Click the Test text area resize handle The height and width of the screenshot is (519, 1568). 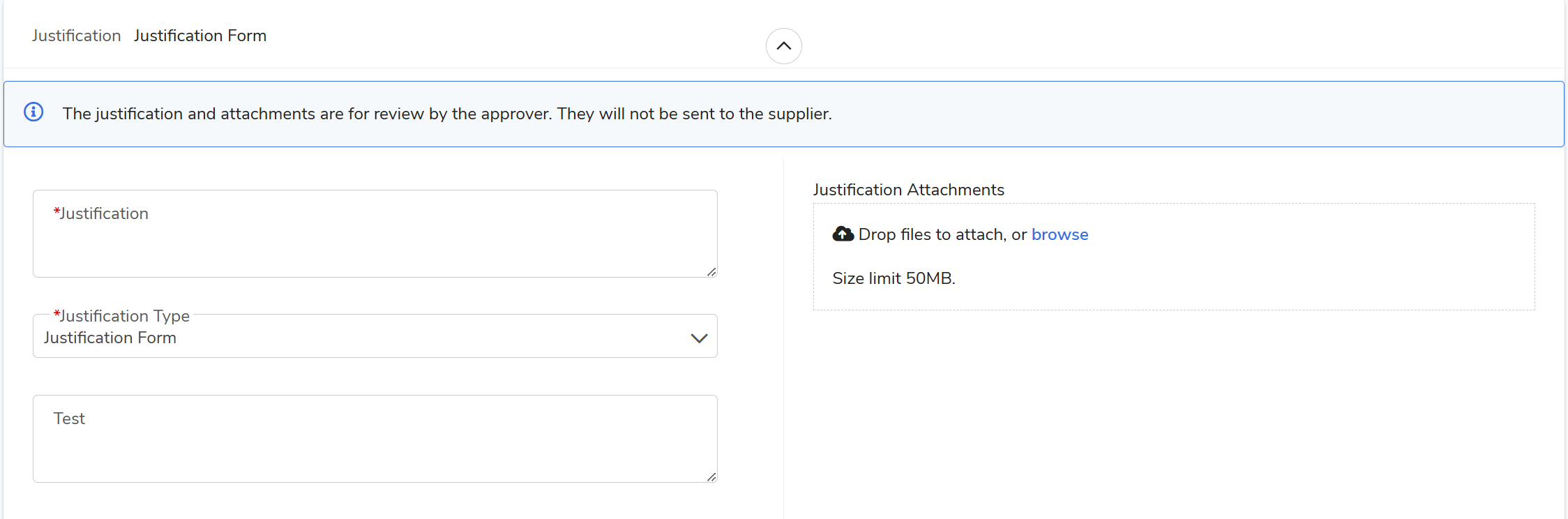(711, 476)
